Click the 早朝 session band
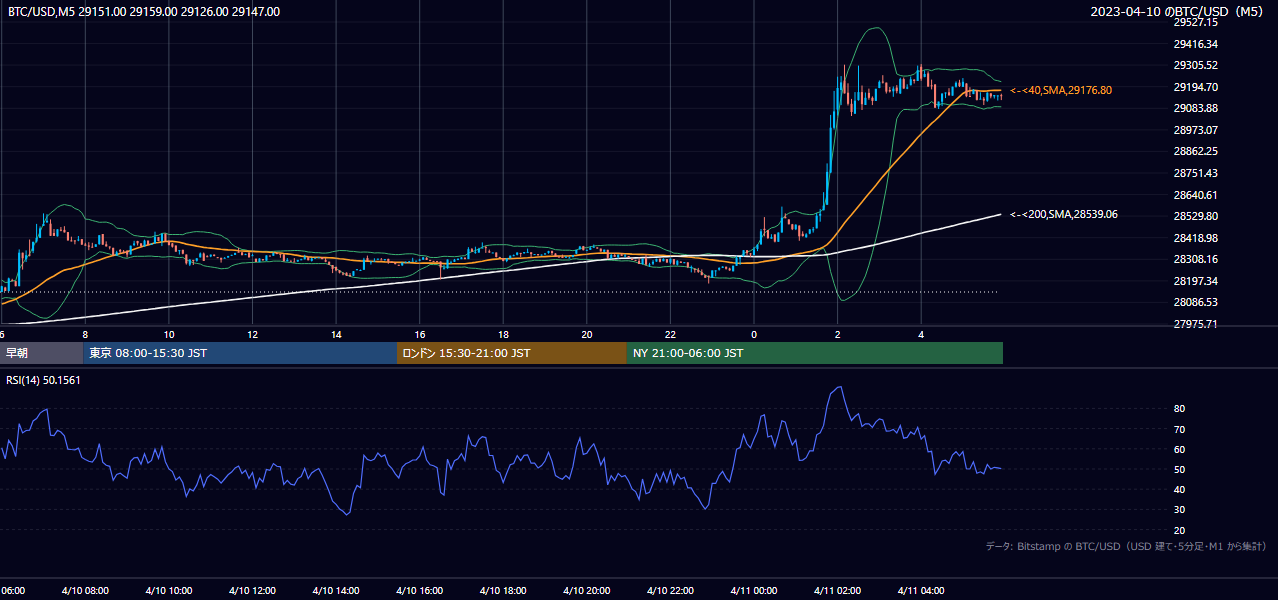This screenshot has height=600, width=1278. coord(42,353)
